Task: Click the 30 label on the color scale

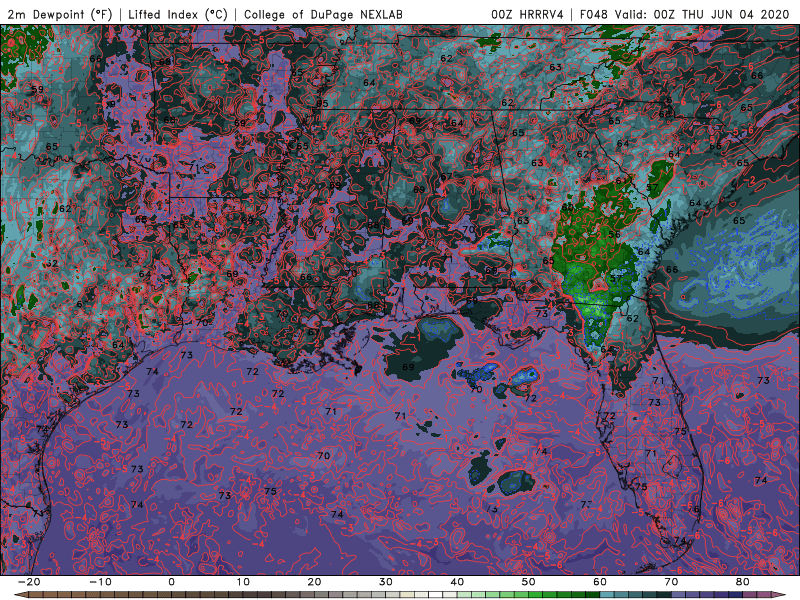Action: click(x=386, y=582)
